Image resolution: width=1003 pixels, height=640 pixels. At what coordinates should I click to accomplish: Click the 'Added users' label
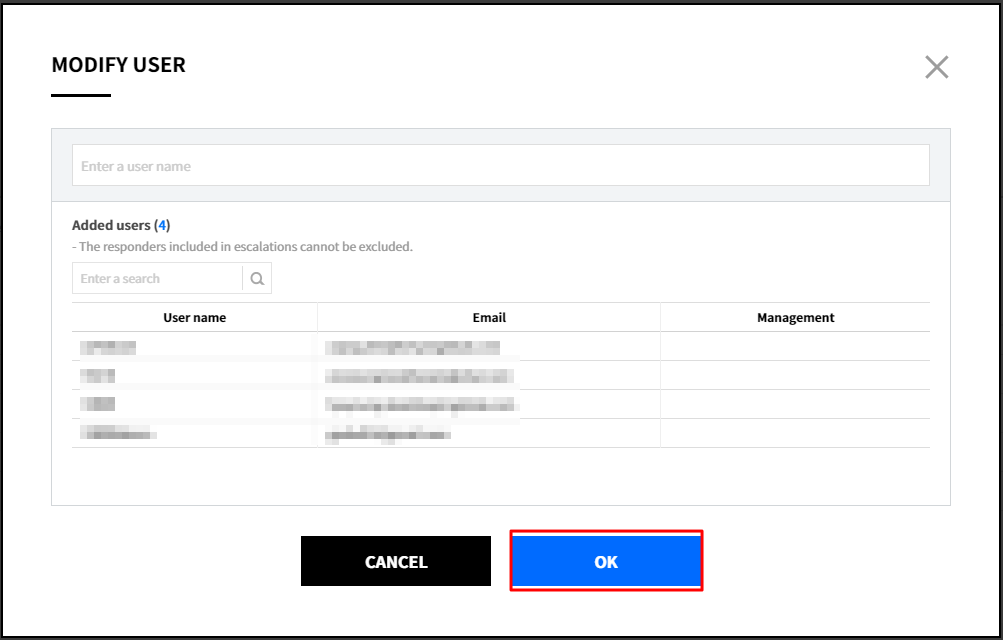click(x=111, y=226)
